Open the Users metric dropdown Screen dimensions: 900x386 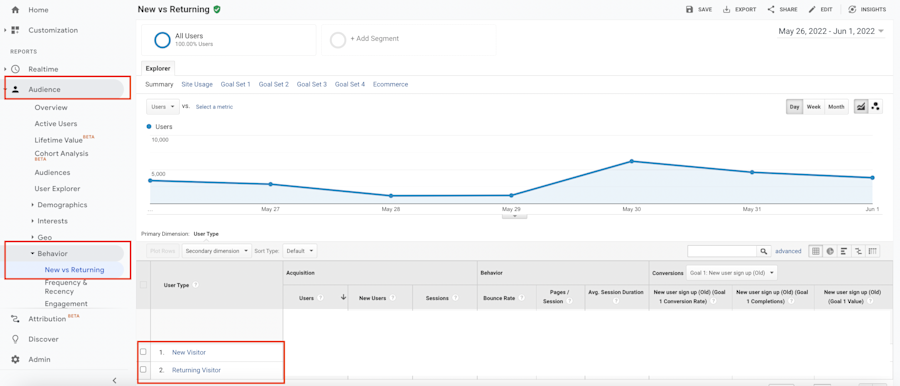click(x=162, y=106)
